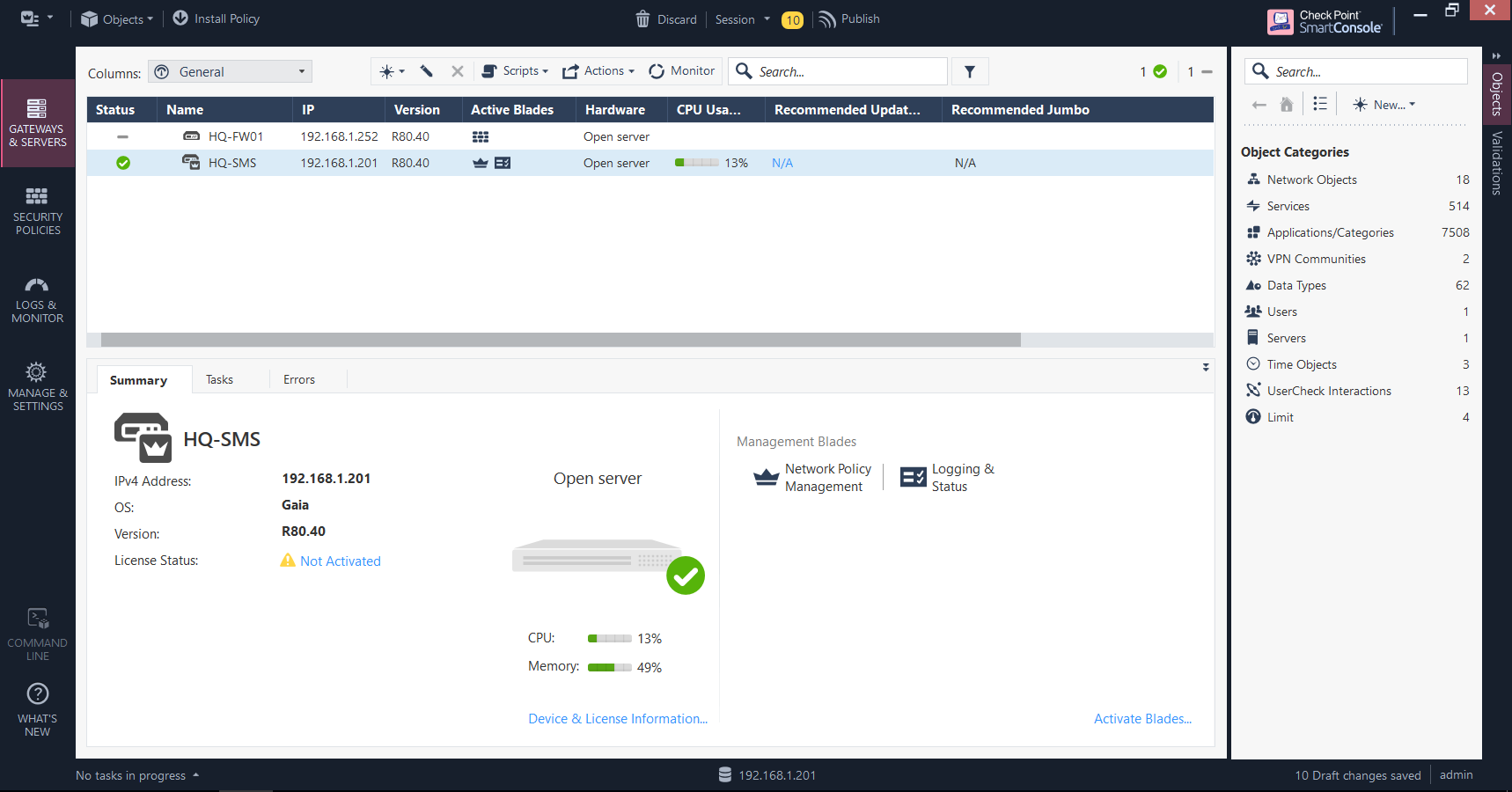This screenshot has width=1512, height=792.
Task: Open the Objects menu
Action: [117, 19]
